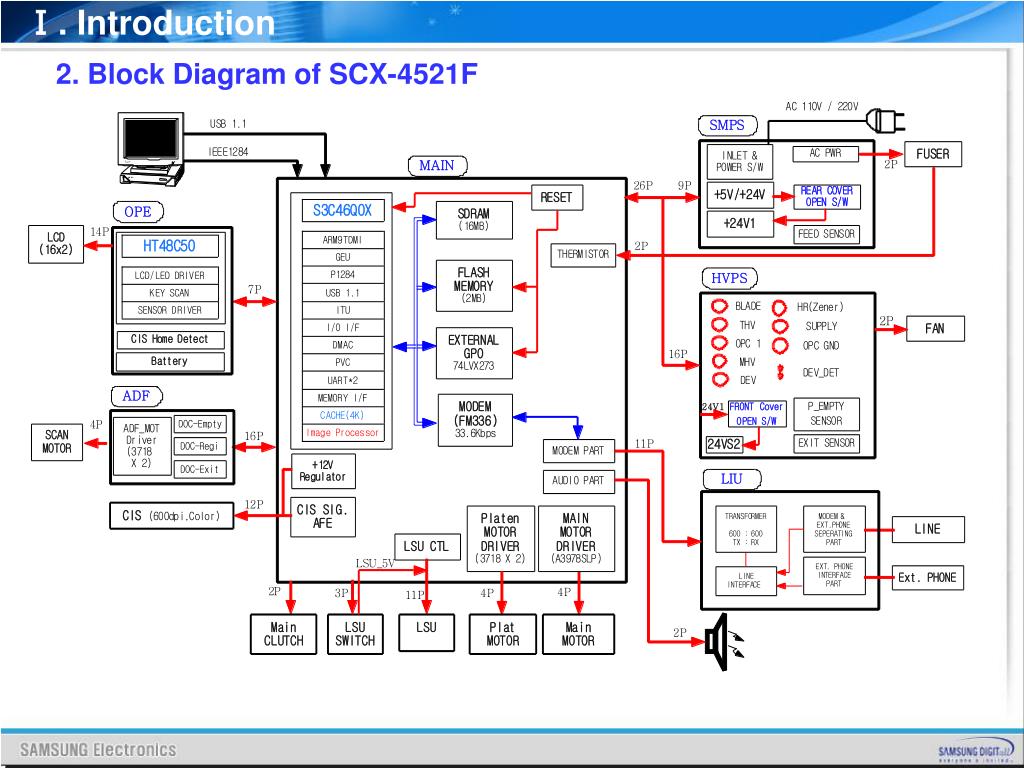Image resolution: width=1024 pixels, height=768 pixels.
Task: Click the TRANSFORMER block in LIU
Action: [x=746, y=529]
